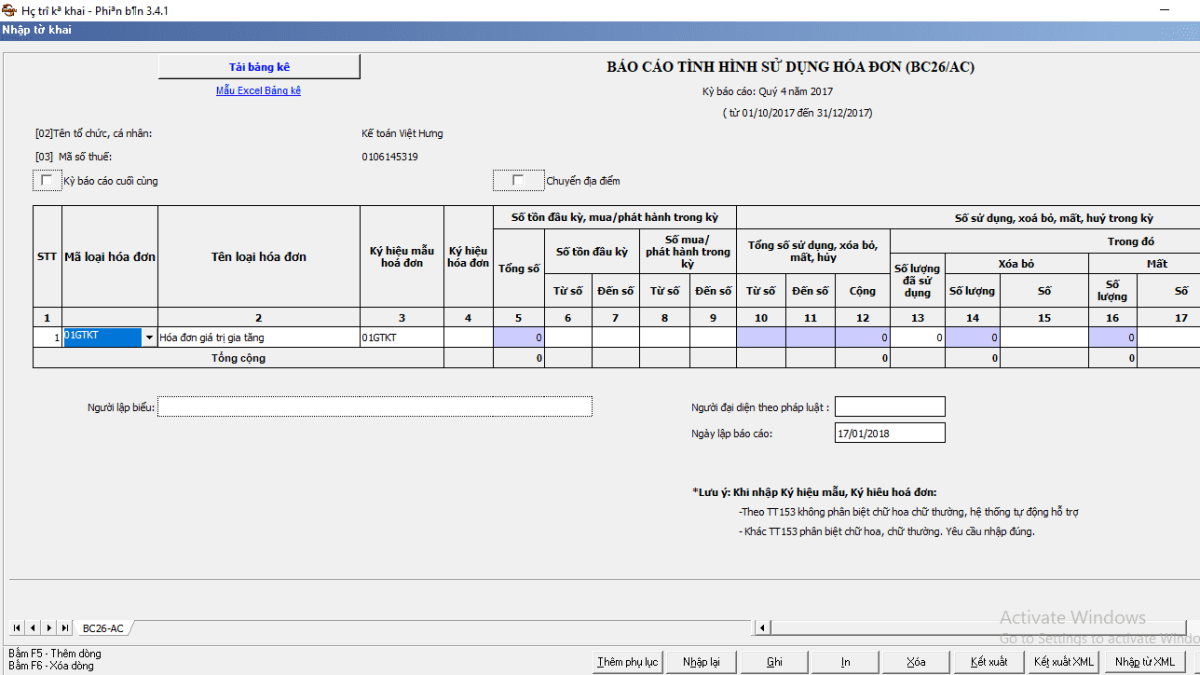Open the 'Mẫu Excel Bảng kê' link

click(x=258, y=91)
